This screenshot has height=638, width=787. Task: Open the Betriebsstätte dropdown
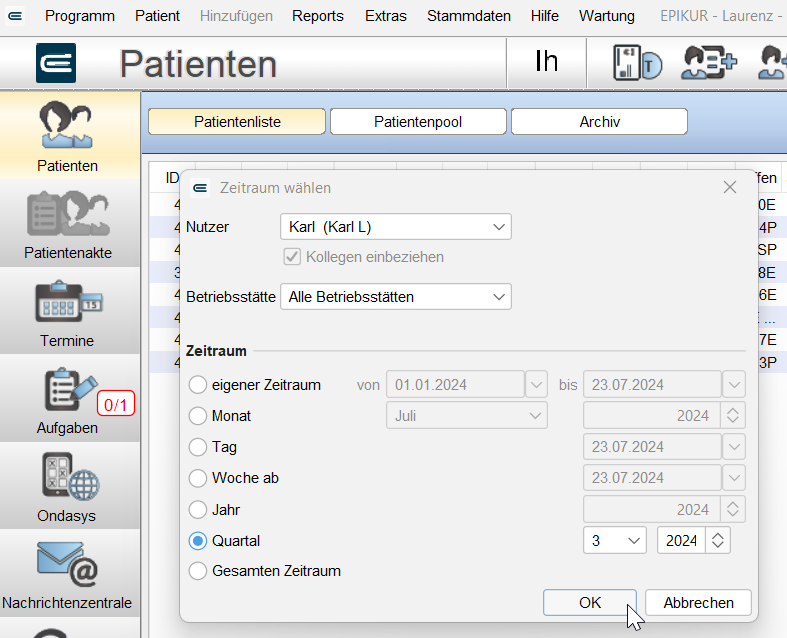point(396,297)
